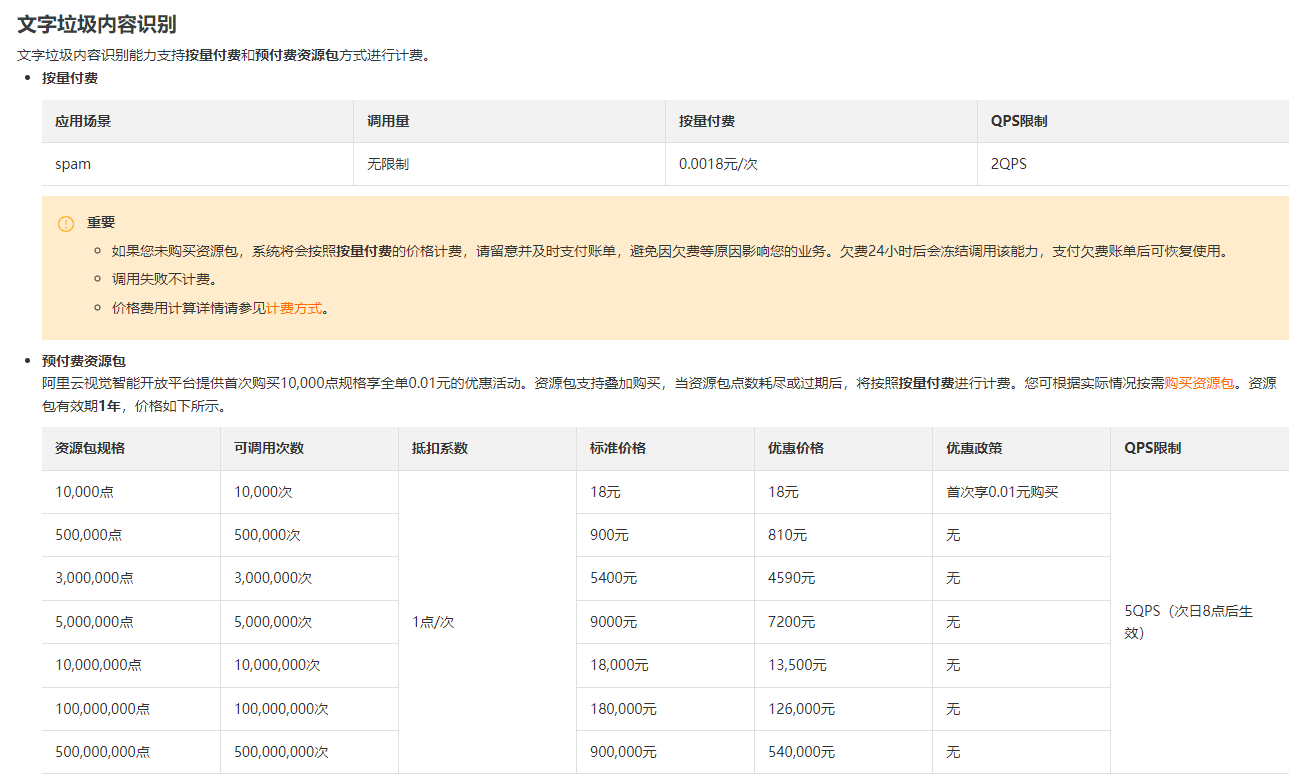The height and width of the screenshot is (781, 1305).
Task: Select the 900元 standard price cell
Action: click(x=666, y=535)
